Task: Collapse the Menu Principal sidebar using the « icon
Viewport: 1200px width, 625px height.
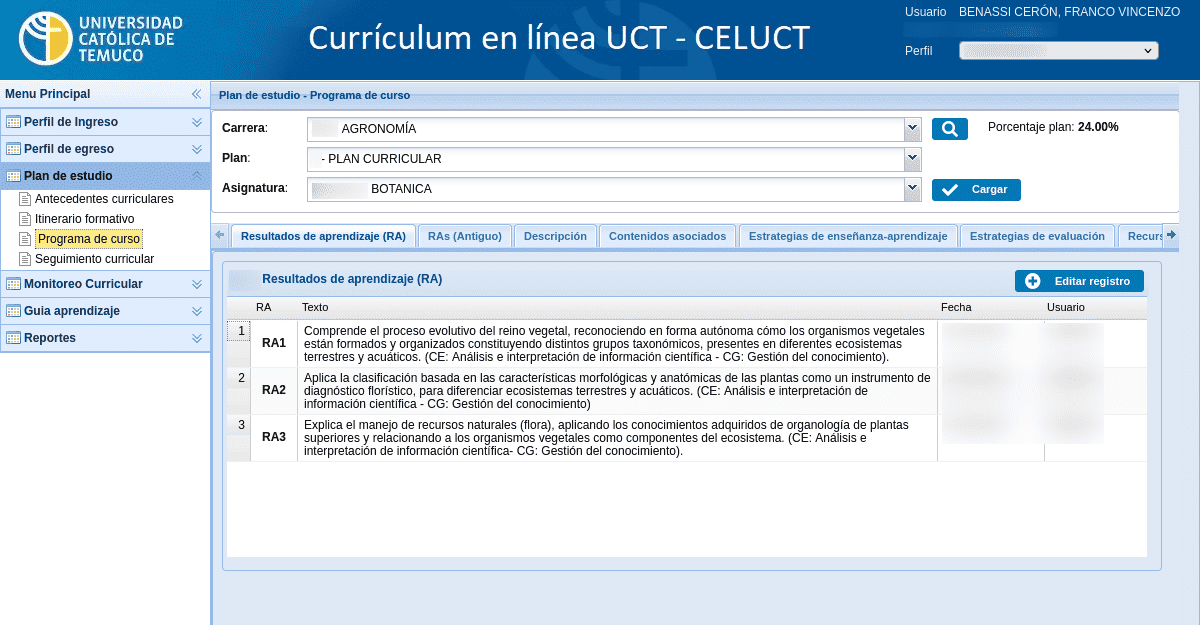Action: click(x=196, y=93)
